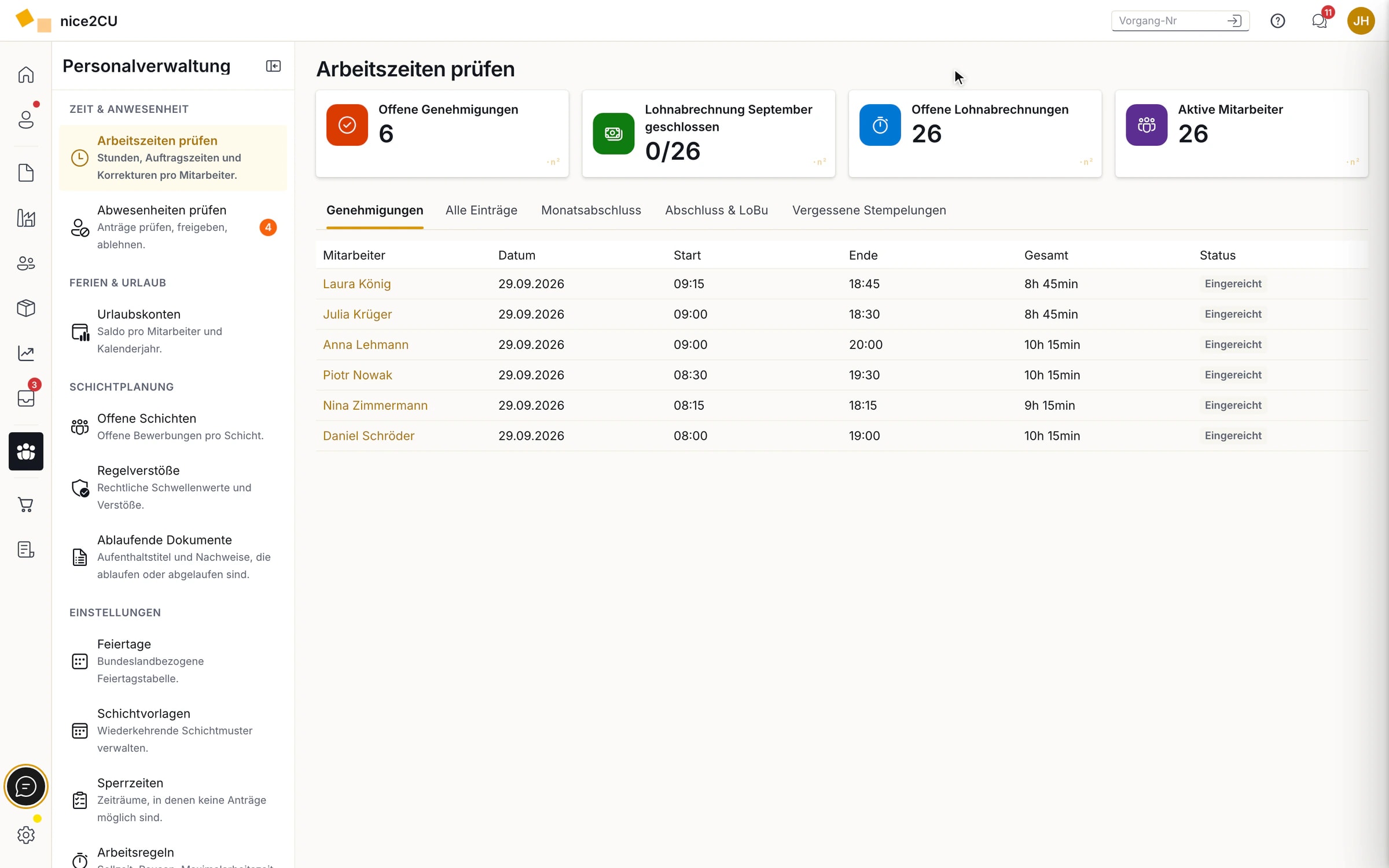The image size is (1389, 868).
Task: Open the JH user avatar menu
Action: click(1361, 21)
